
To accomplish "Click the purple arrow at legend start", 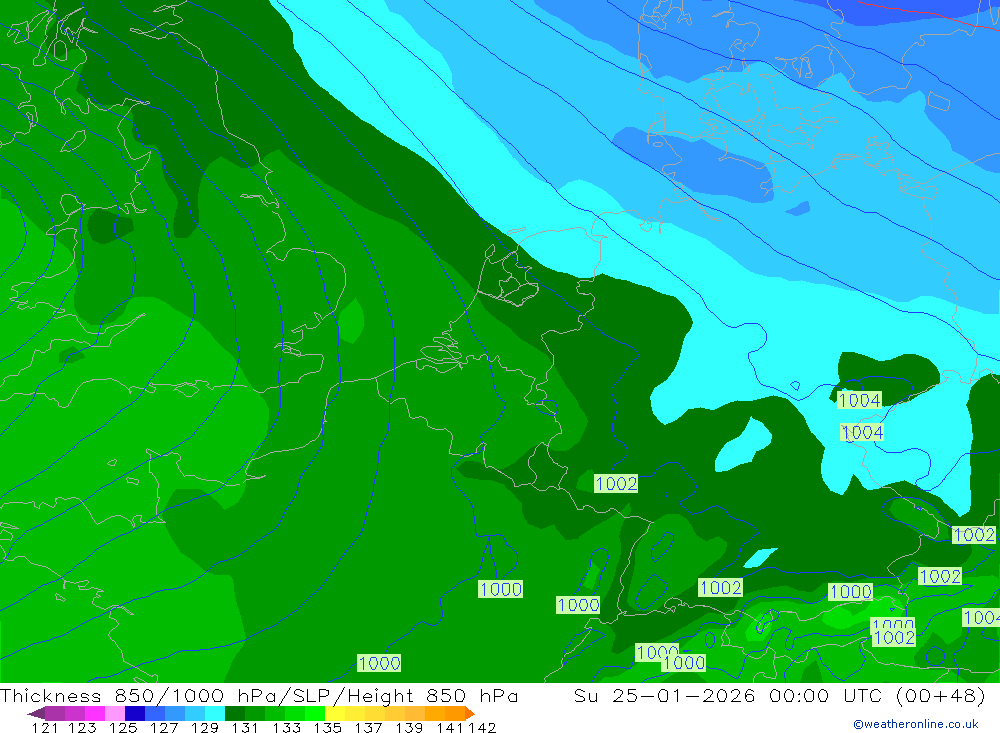I will 36,713.
